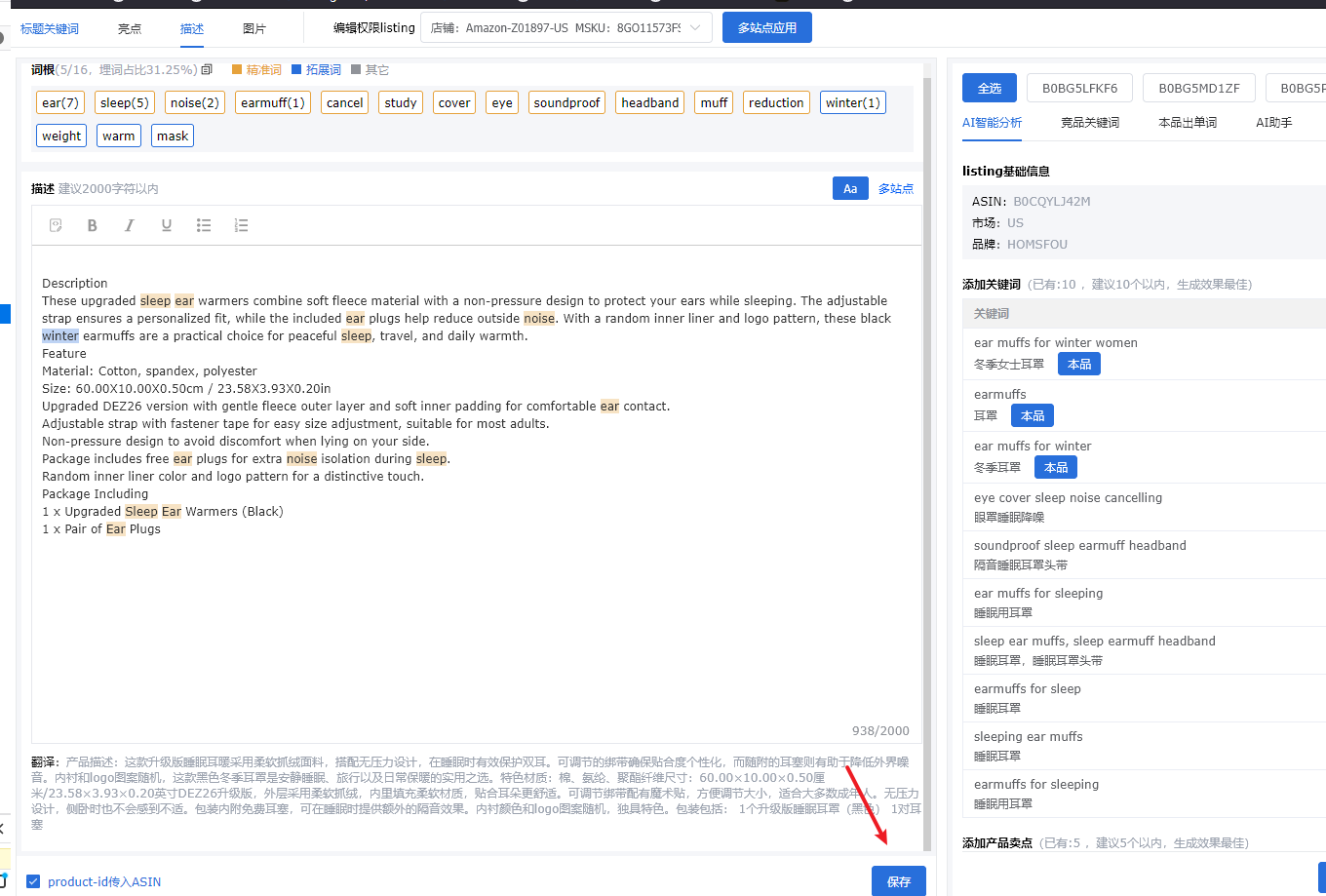The width and height of the screenshot is (1326, 896).
Task: Toggle bold formatting in description editor
Action: point(93,225)
